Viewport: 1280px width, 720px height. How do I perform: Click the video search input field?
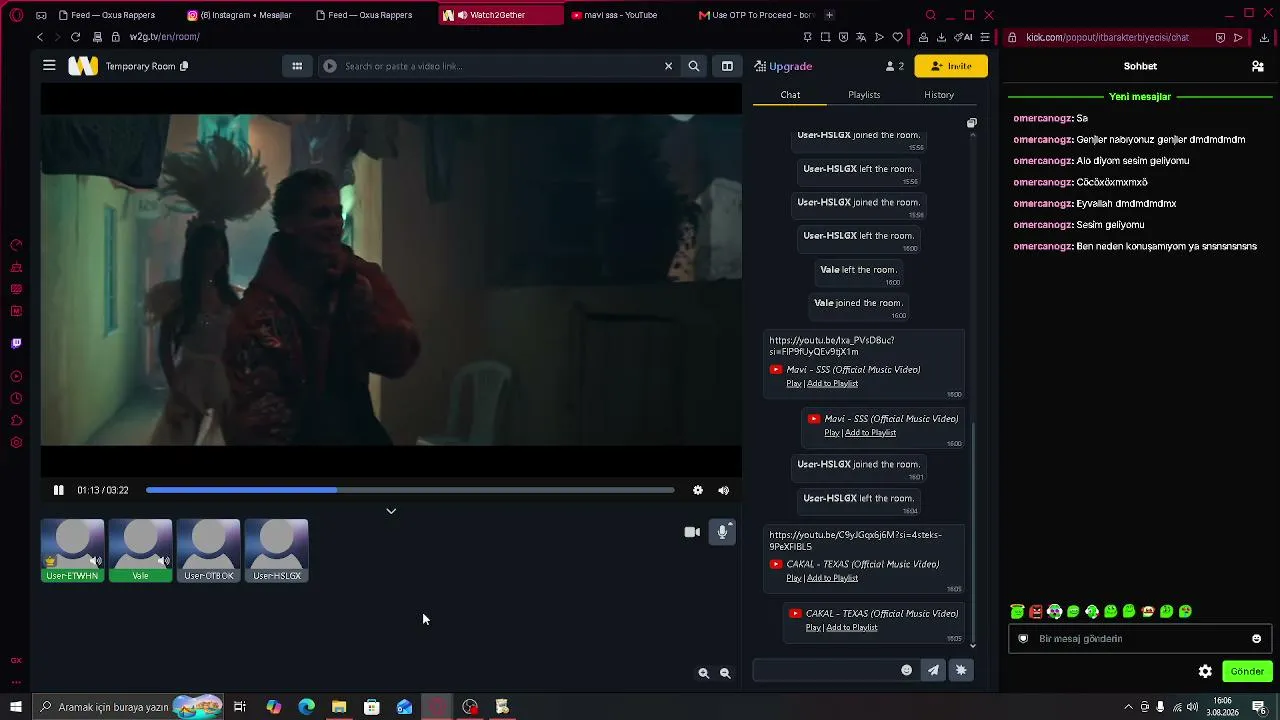coord(500,66)
